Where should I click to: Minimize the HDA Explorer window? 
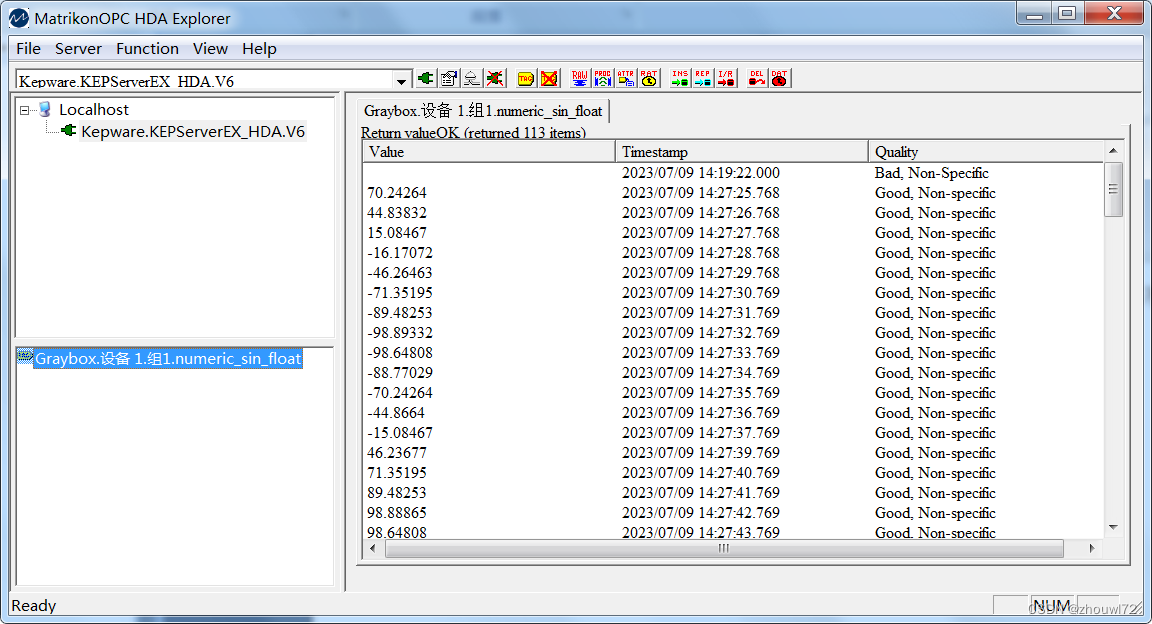1034,13
